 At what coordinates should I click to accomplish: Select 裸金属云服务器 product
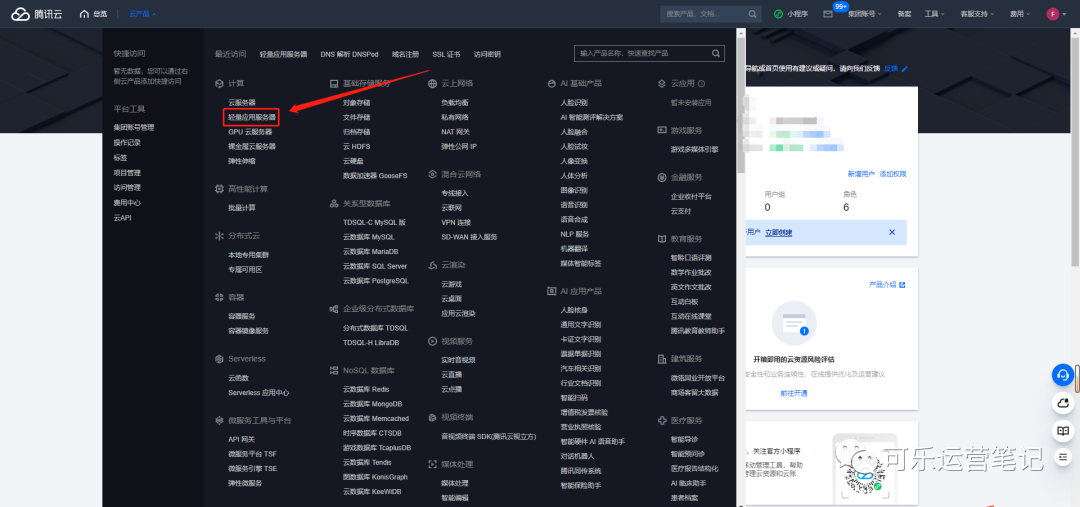[252, 146]
